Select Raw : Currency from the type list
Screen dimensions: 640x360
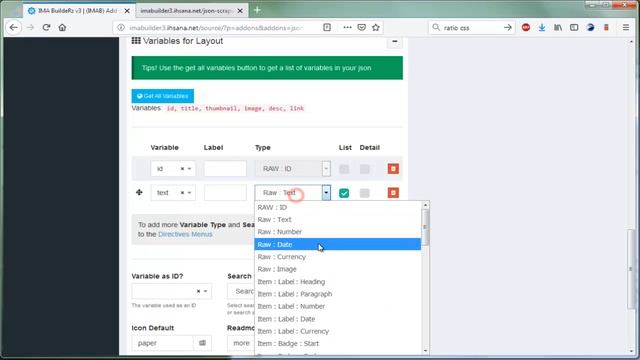point(338,257)
